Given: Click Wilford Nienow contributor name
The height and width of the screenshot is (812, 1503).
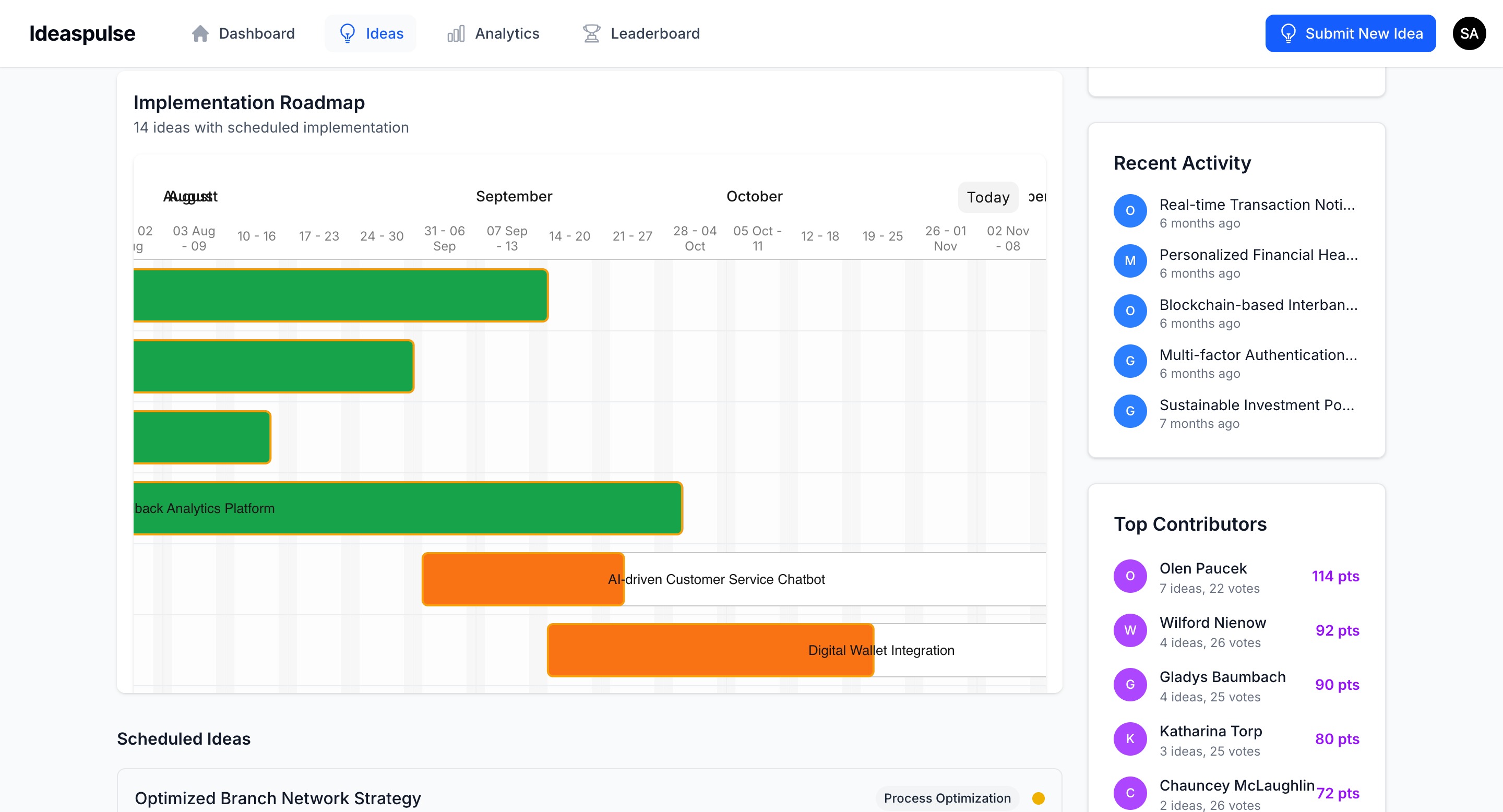Looking at the screenshot, I should tap(1213, 623).
